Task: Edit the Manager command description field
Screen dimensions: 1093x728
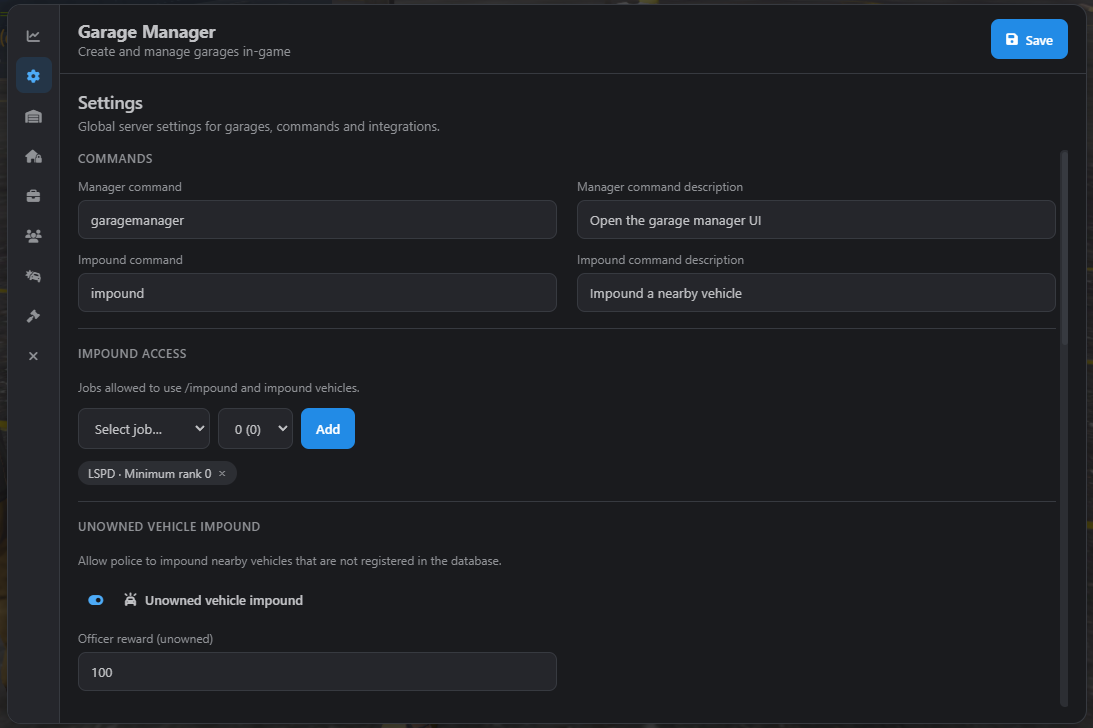Action: coord(816,220)
